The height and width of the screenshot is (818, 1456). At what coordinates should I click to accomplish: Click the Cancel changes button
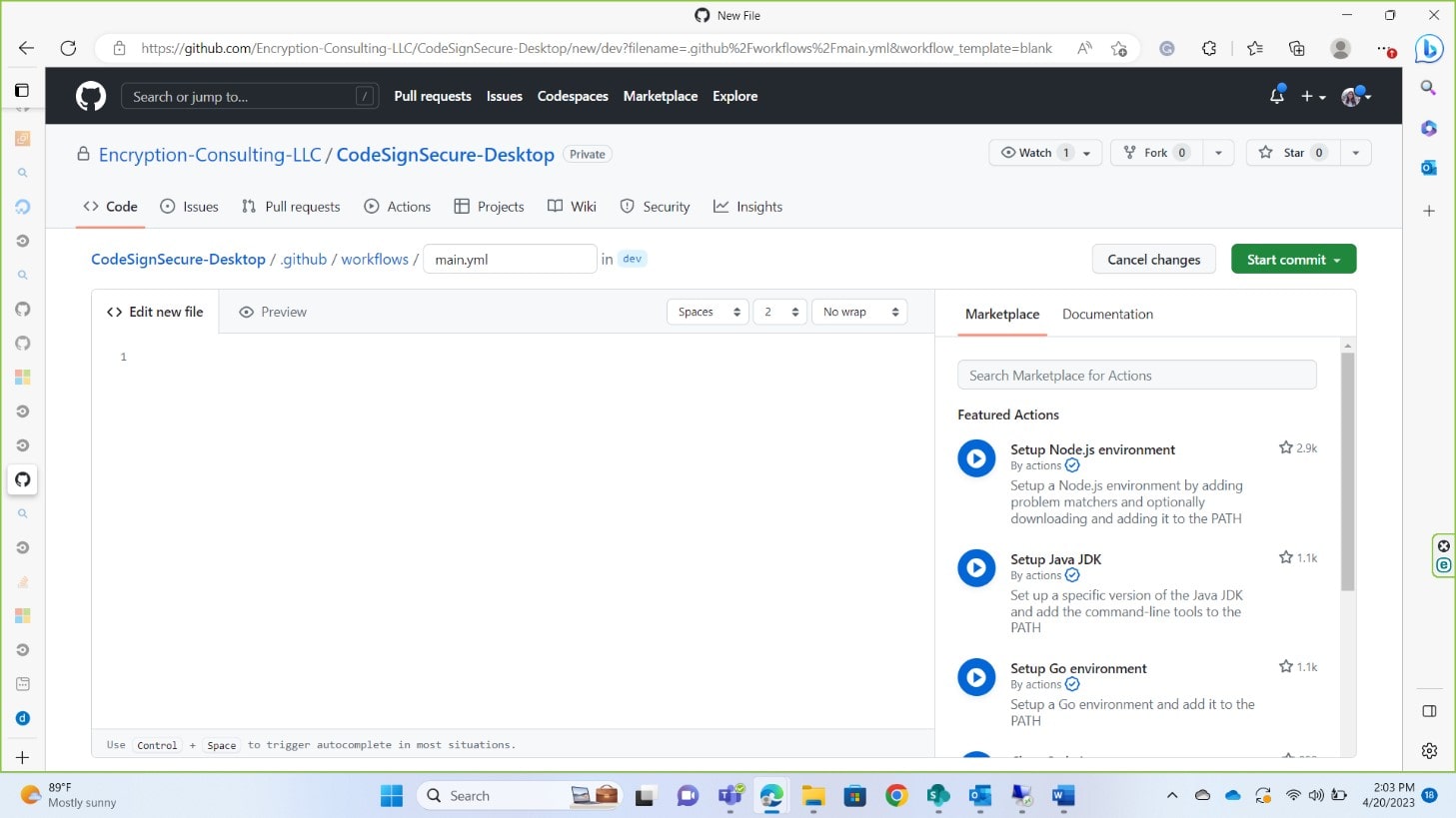point(1153,260)
